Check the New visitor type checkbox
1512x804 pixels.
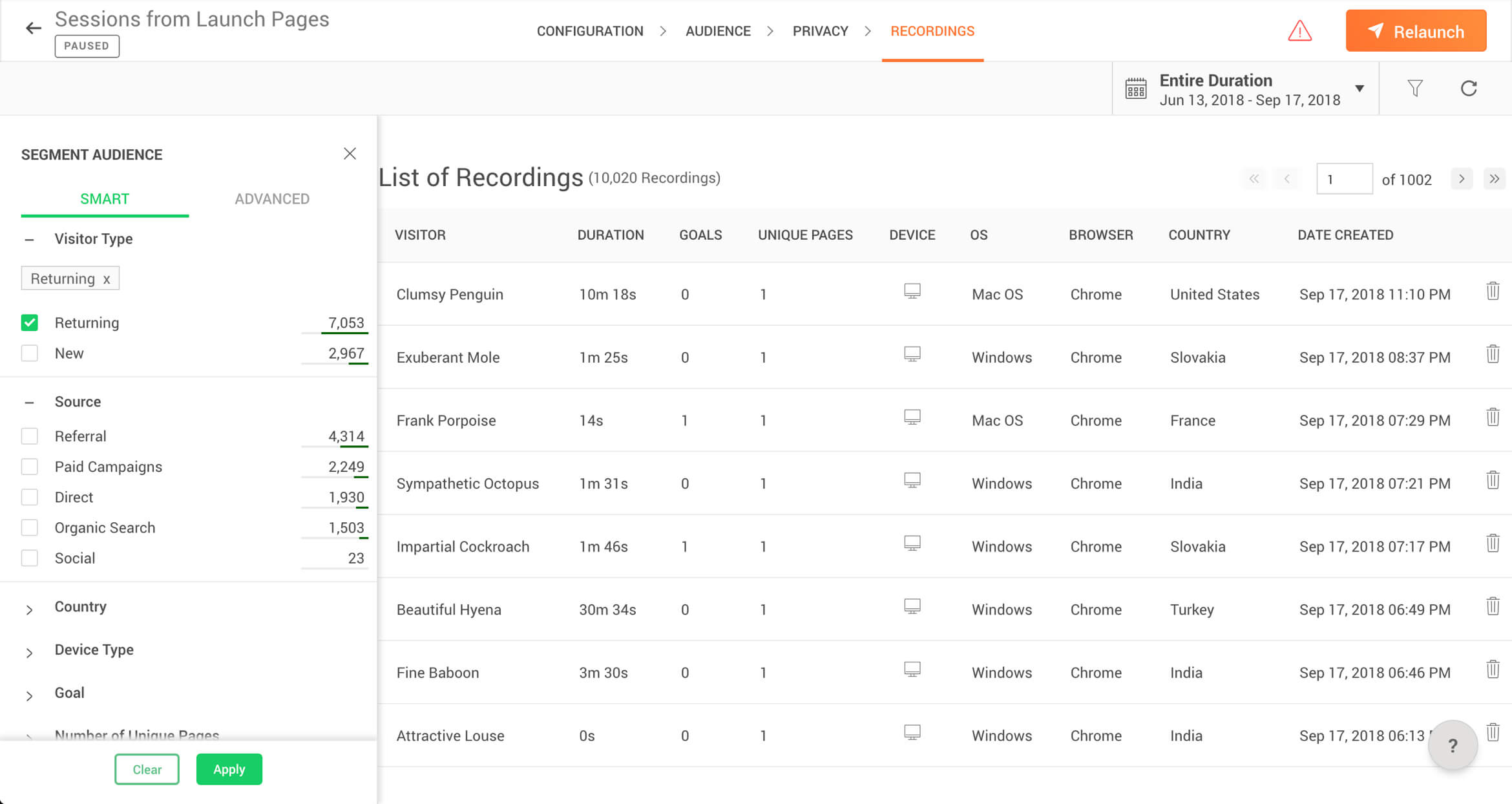30,353
